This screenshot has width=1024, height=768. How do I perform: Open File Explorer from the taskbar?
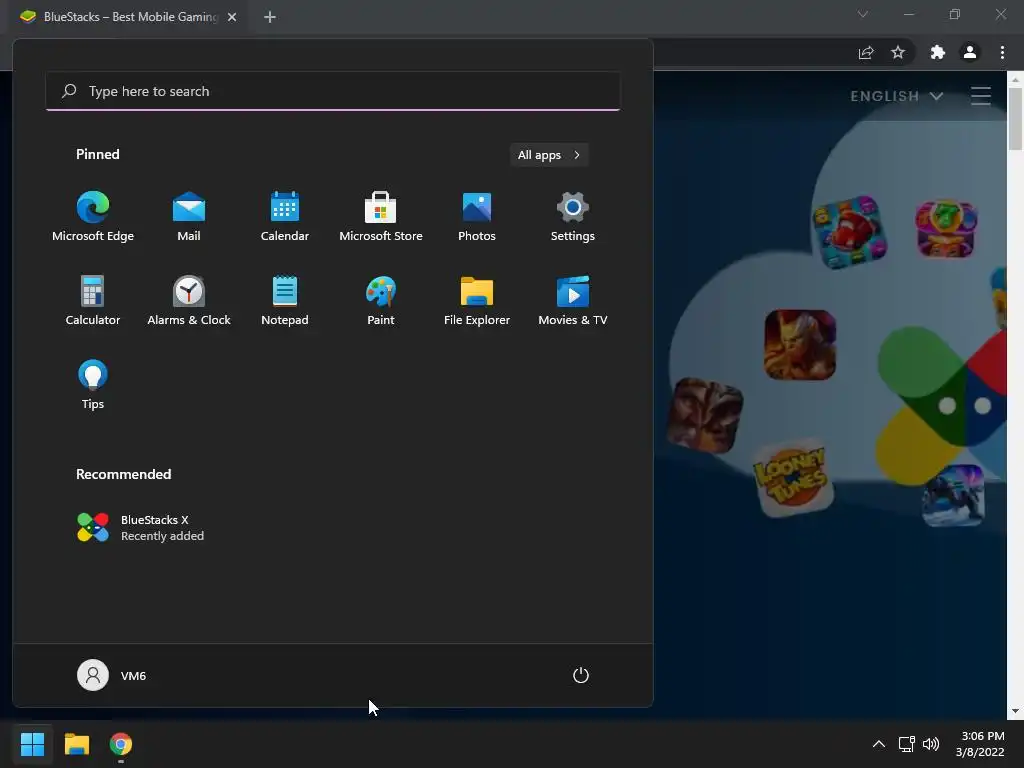point(76,744)
